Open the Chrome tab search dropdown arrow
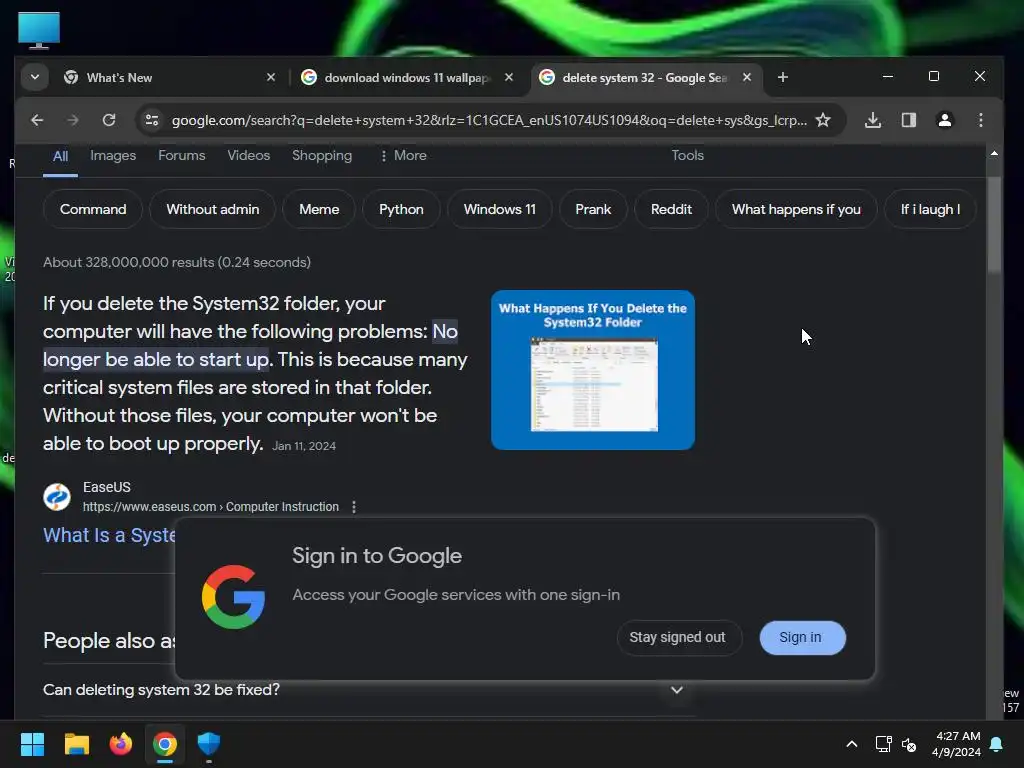1024x768 pixels. [x=35, y=77]
